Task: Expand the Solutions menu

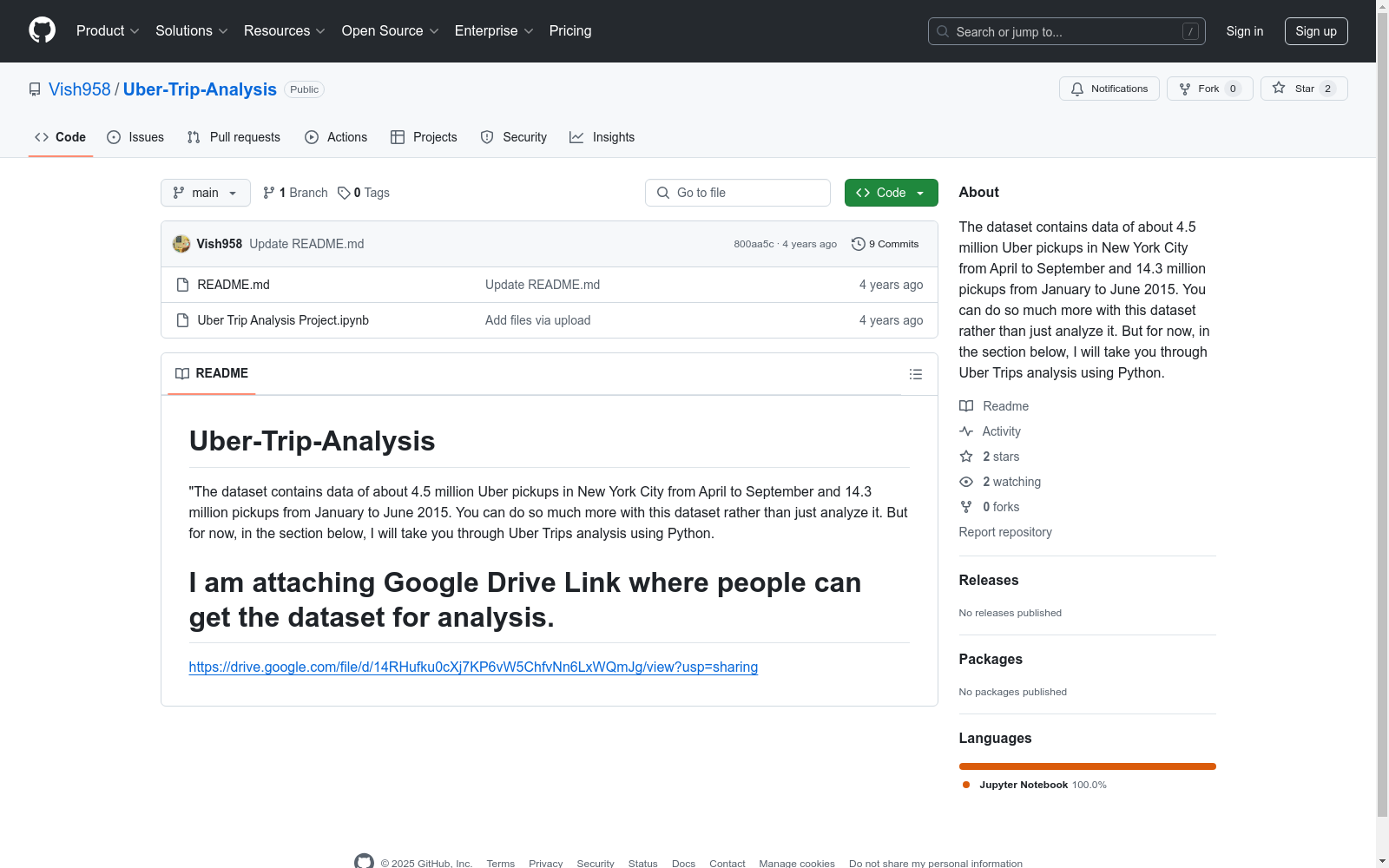Action: [x=192, y=31]
